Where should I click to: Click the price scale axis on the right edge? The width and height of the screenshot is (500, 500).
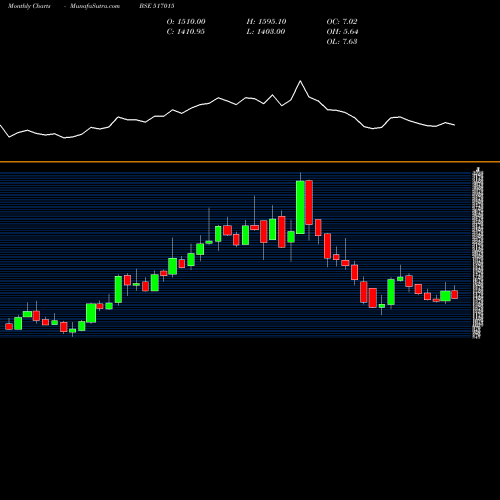click(478, 253)
